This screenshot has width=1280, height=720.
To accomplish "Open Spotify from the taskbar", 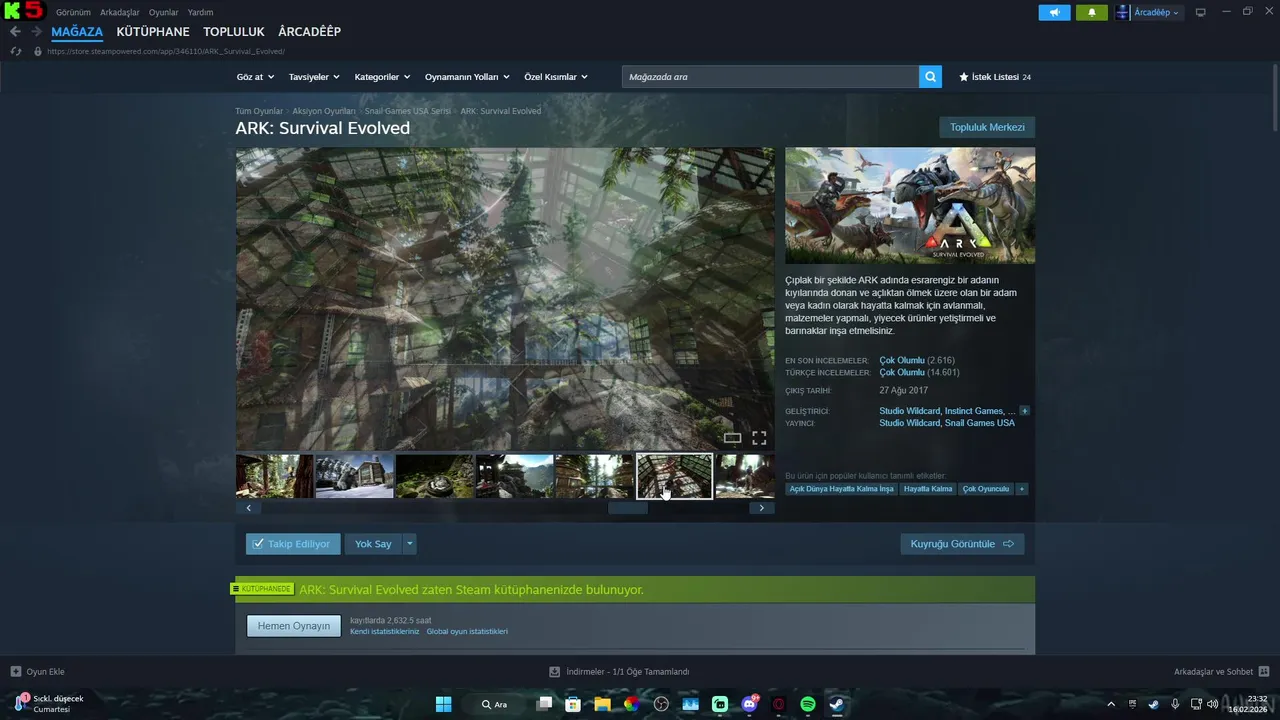I will coord(808,704).
